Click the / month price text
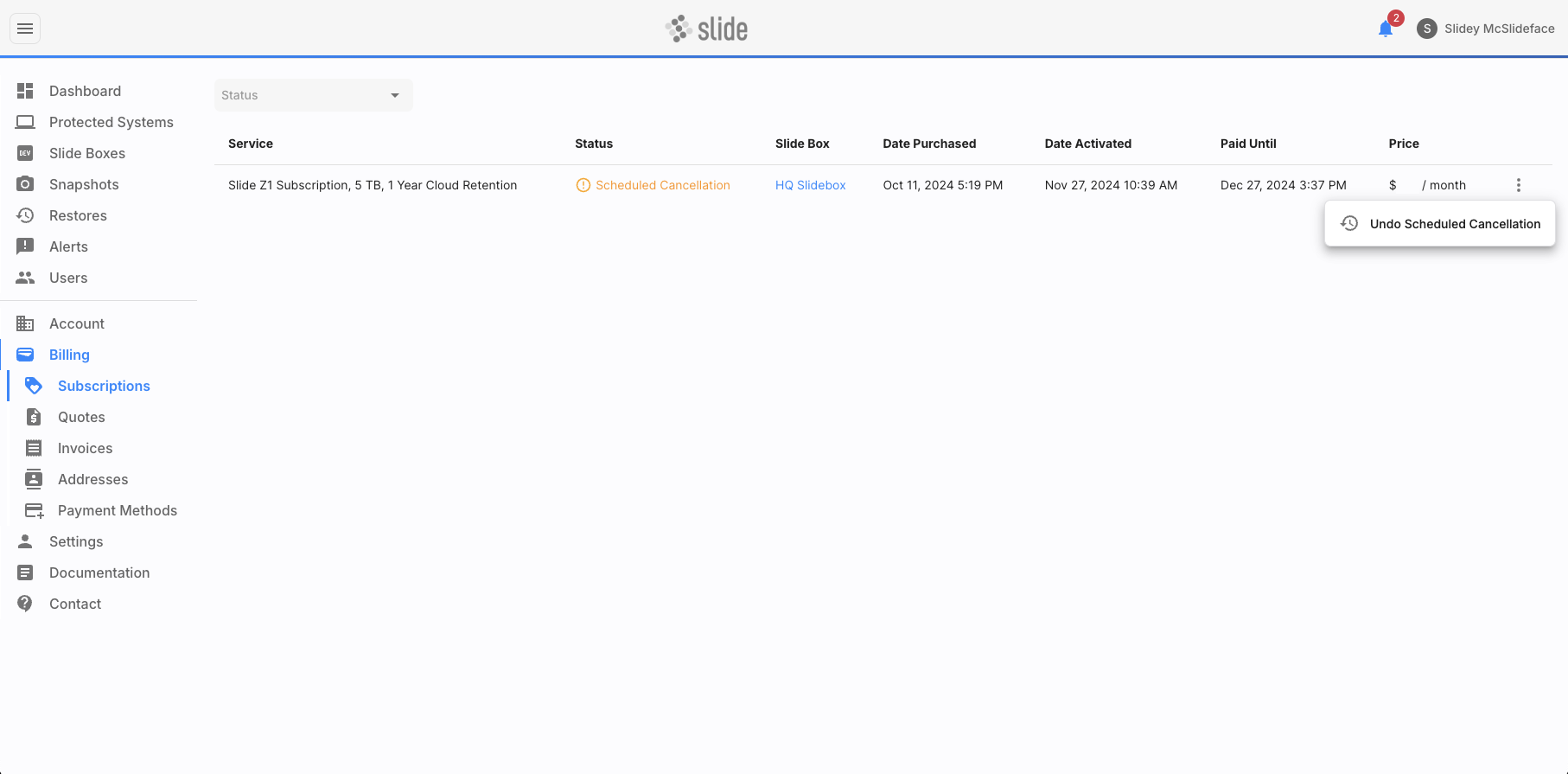The width and height of the screenshot is (1568, 774). click(x=1444, y=185)
